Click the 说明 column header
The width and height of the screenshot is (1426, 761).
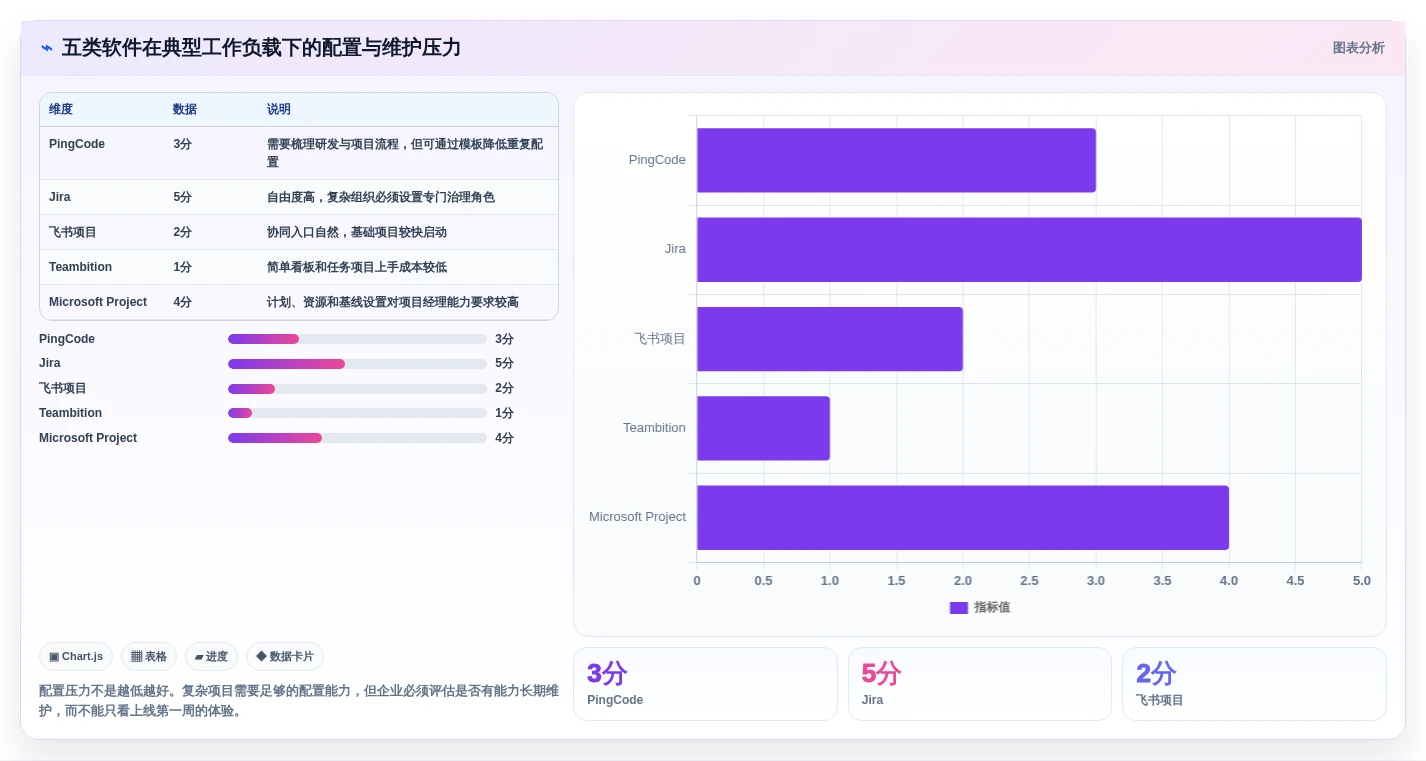pyautogui.click(x=279, y=110)
